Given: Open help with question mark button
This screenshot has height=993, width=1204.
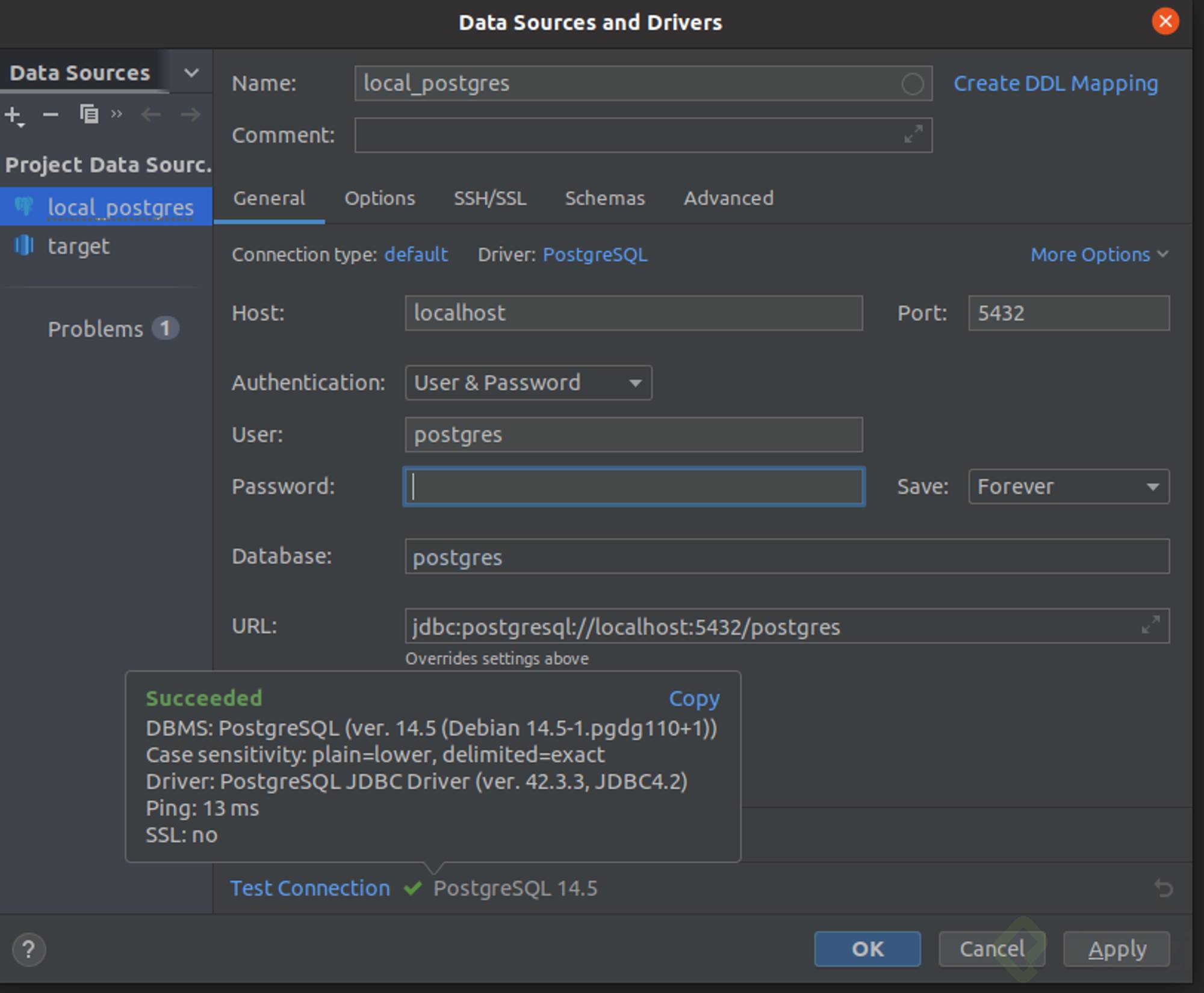Looking at the screenshot, I should tap(28, 949).
